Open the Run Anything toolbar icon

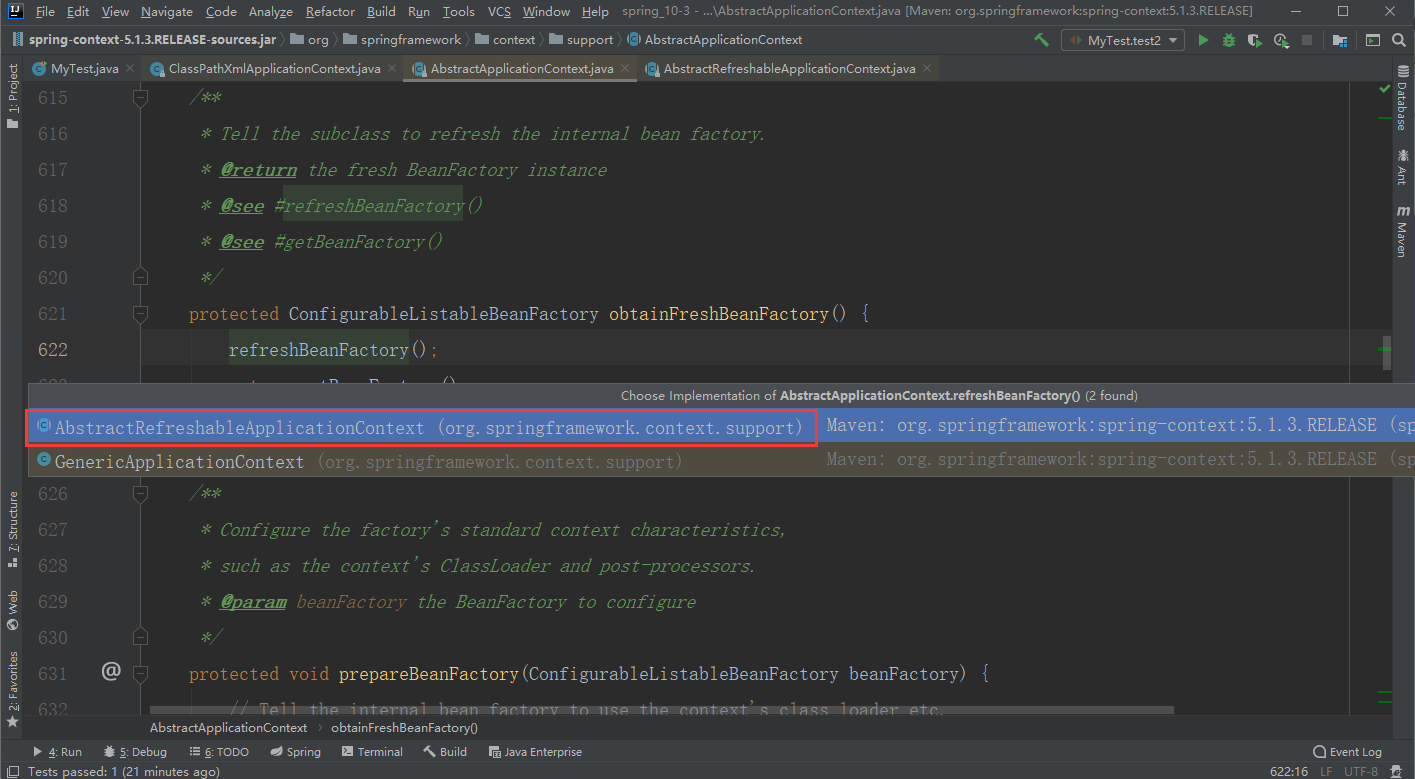click(1373, 40)
